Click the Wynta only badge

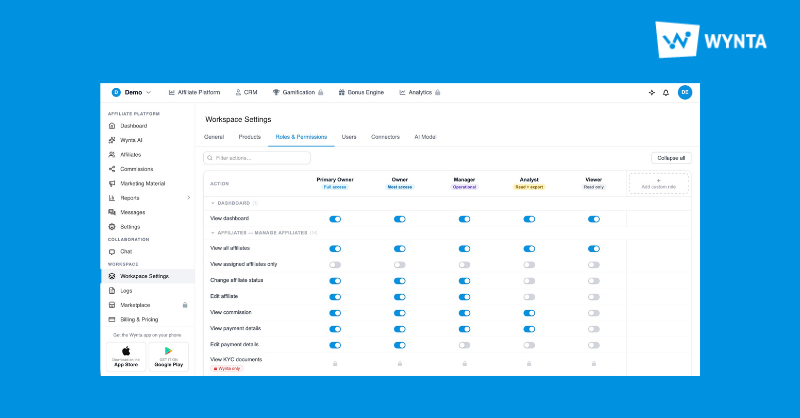(227, 368)
